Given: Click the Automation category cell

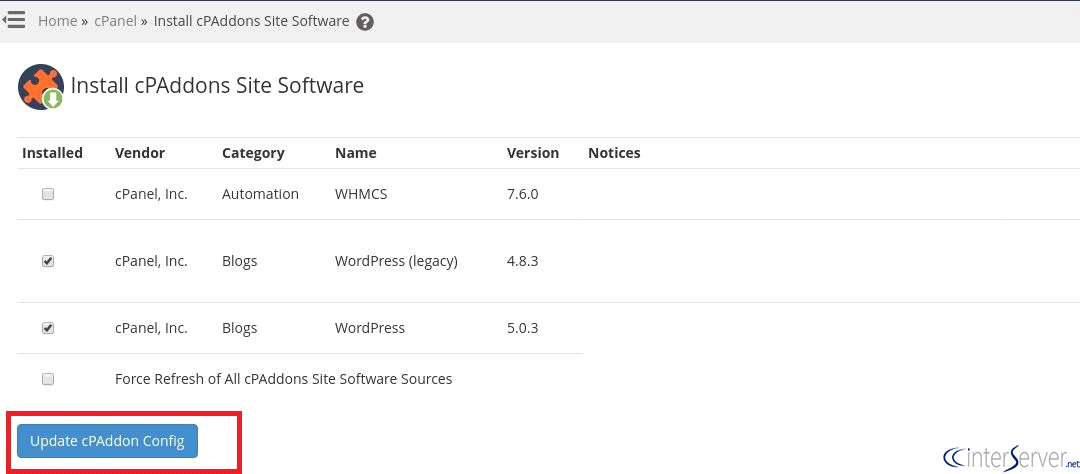Looking at the screenshot, I should [260, 194].
